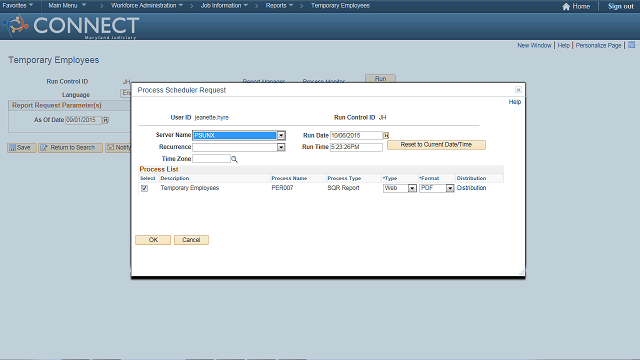Click the Process List section heading
The height and width of the screenshot is (360, 640).
(x=159, y=169)
